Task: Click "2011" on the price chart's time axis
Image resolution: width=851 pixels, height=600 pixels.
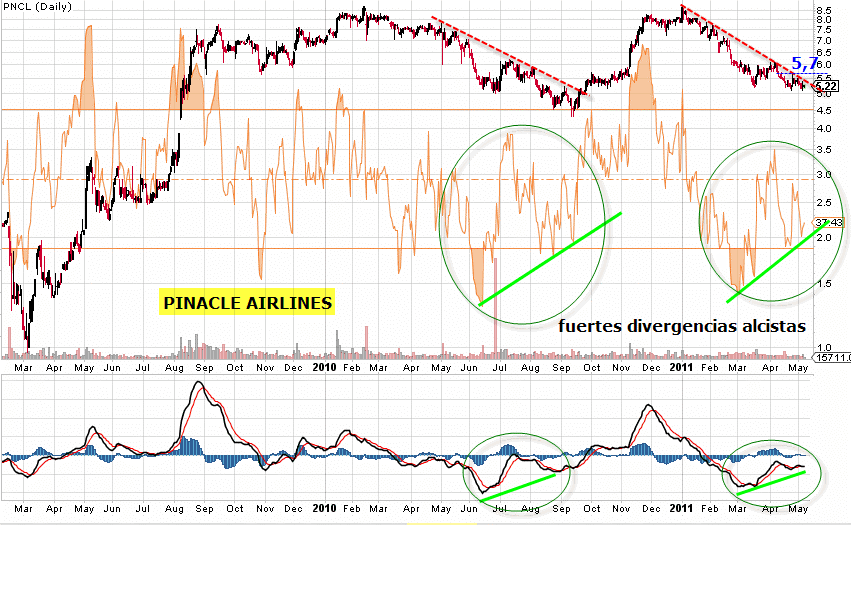Action: coord(681,367)
